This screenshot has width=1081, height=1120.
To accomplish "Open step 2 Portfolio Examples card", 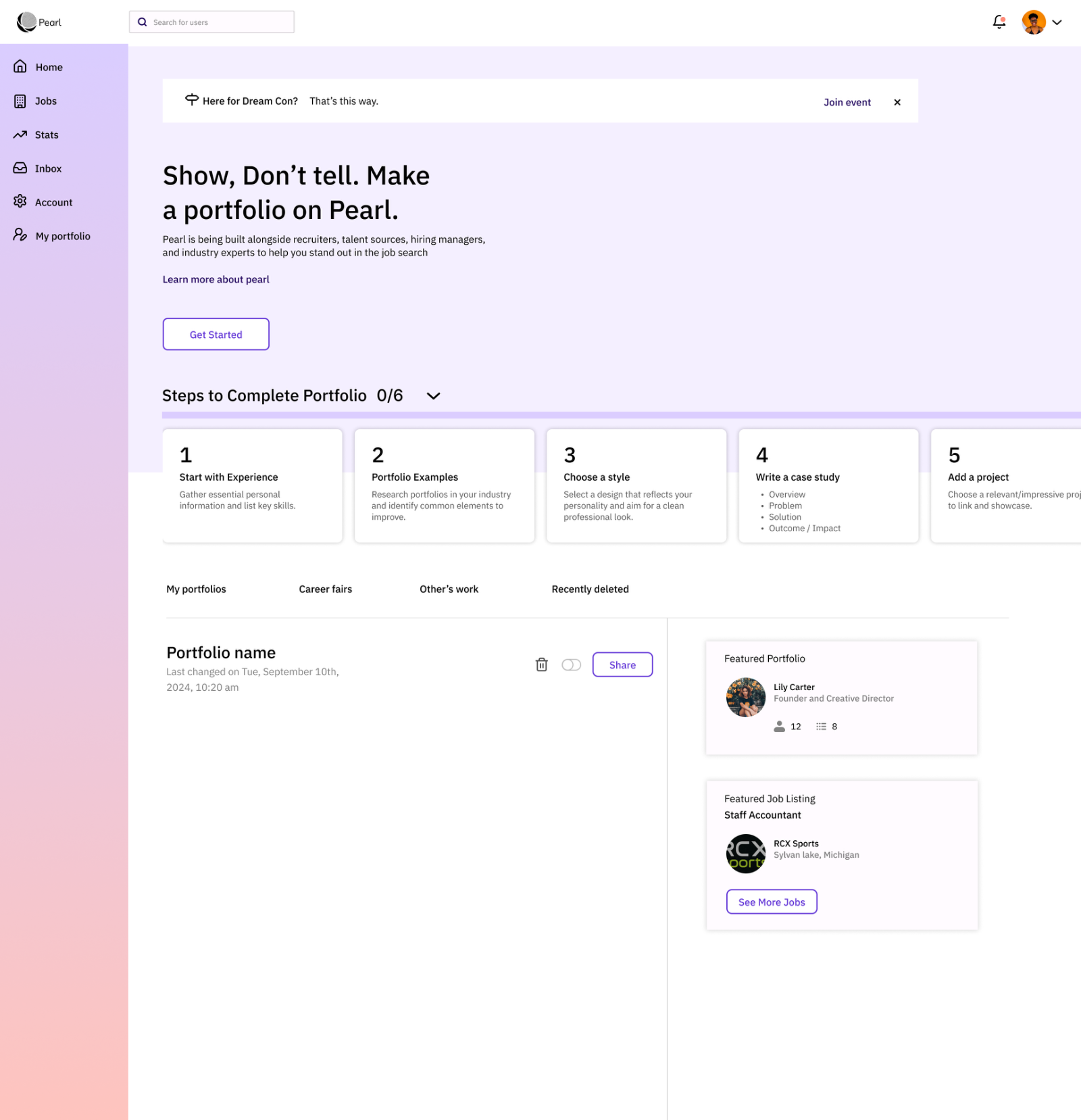I will [x=445, y=486].
